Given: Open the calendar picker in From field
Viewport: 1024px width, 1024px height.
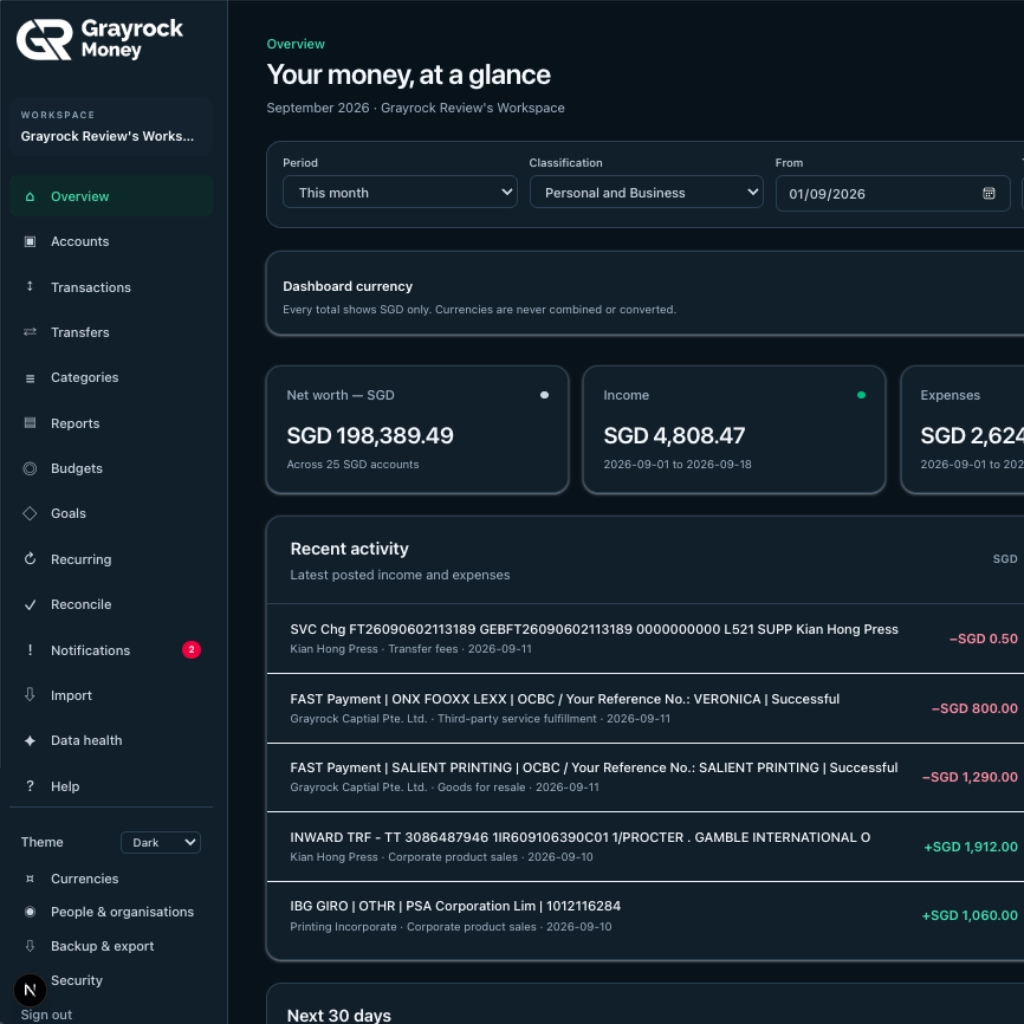Looking at the screenshot, I should pyautogui.click(x=989, y=193).
